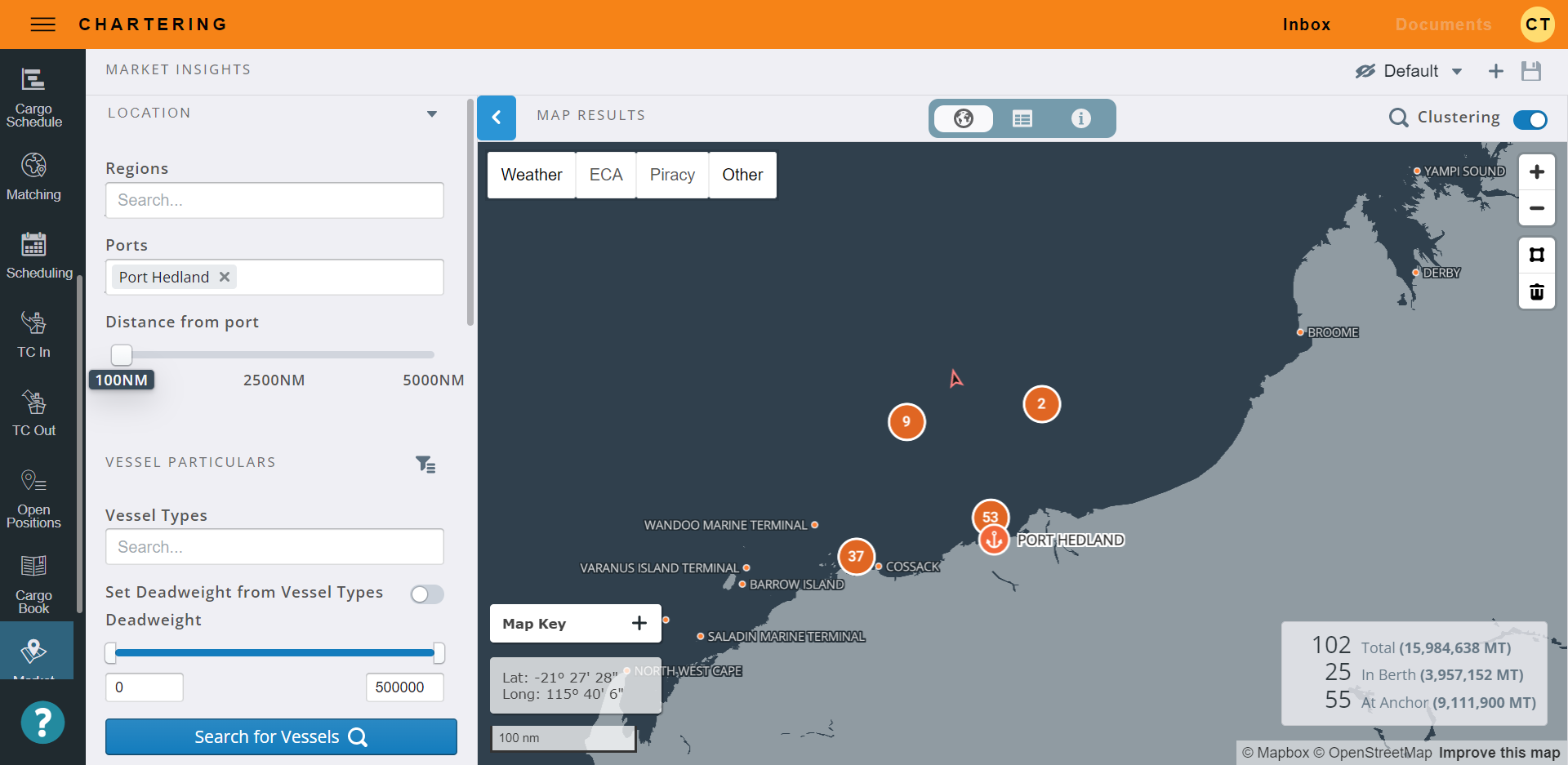The width and height of the screenshot is (1568, 765).
Task: Collapse the Location section arrow
Action: [x=432, y=114]
